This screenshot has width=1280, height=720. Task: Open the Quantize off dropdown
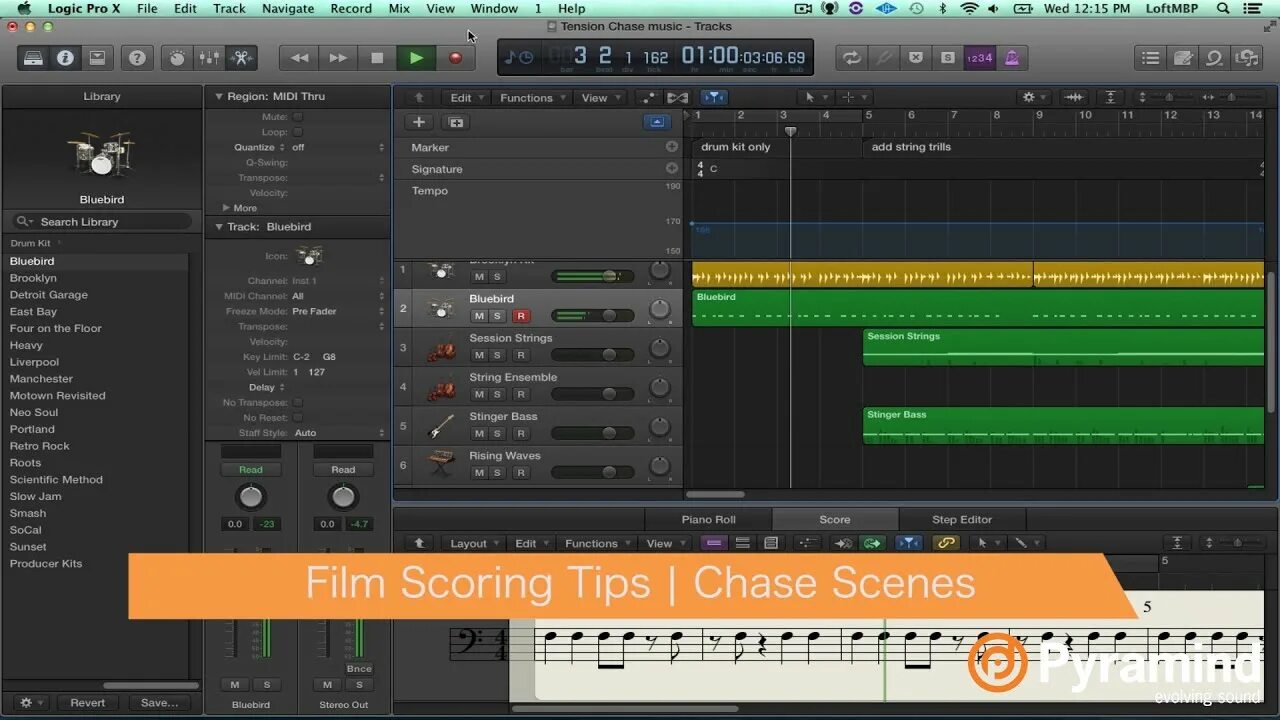338,147
